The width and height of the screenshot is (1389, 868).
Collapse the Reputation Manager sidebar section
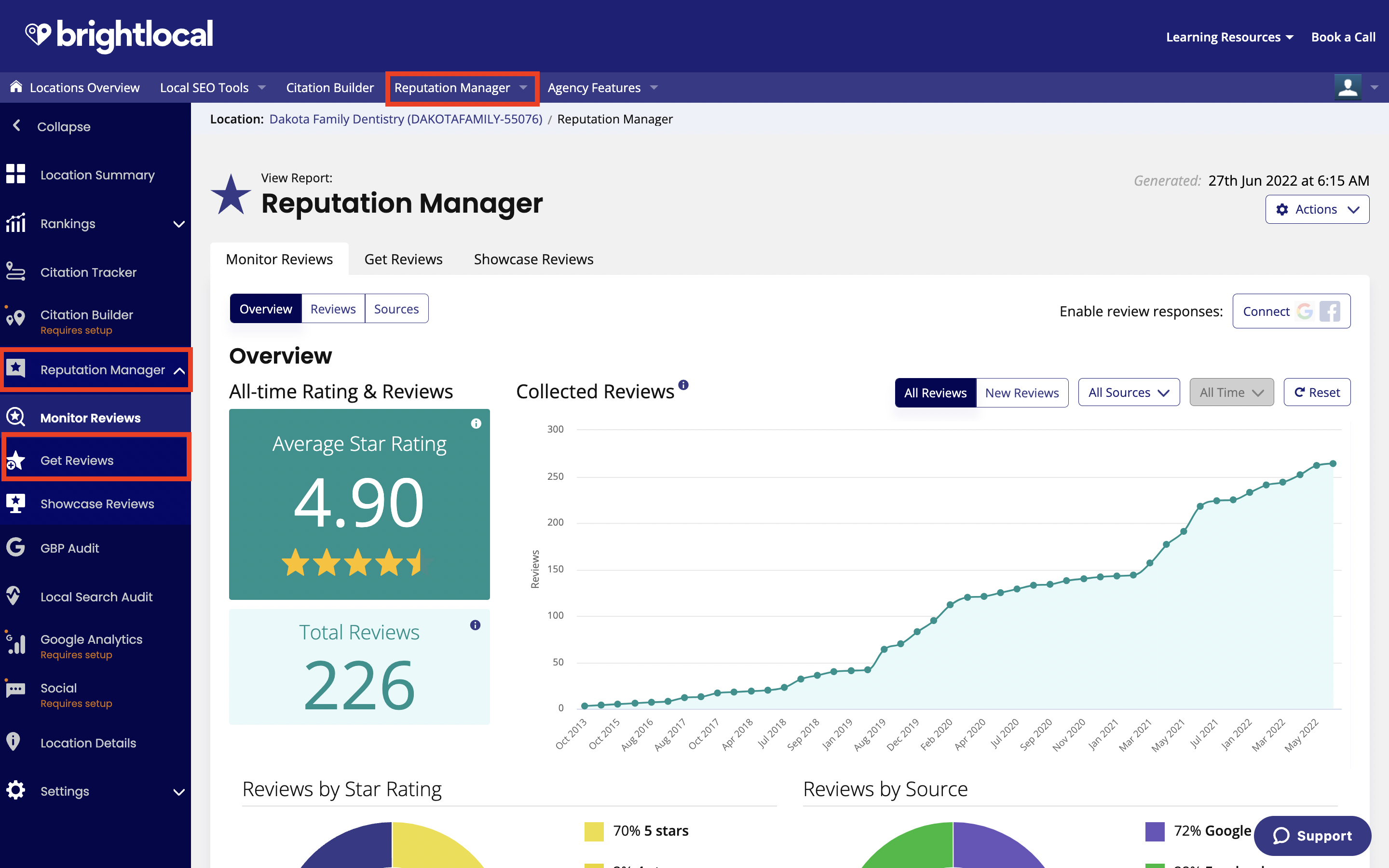pos(179,370)
